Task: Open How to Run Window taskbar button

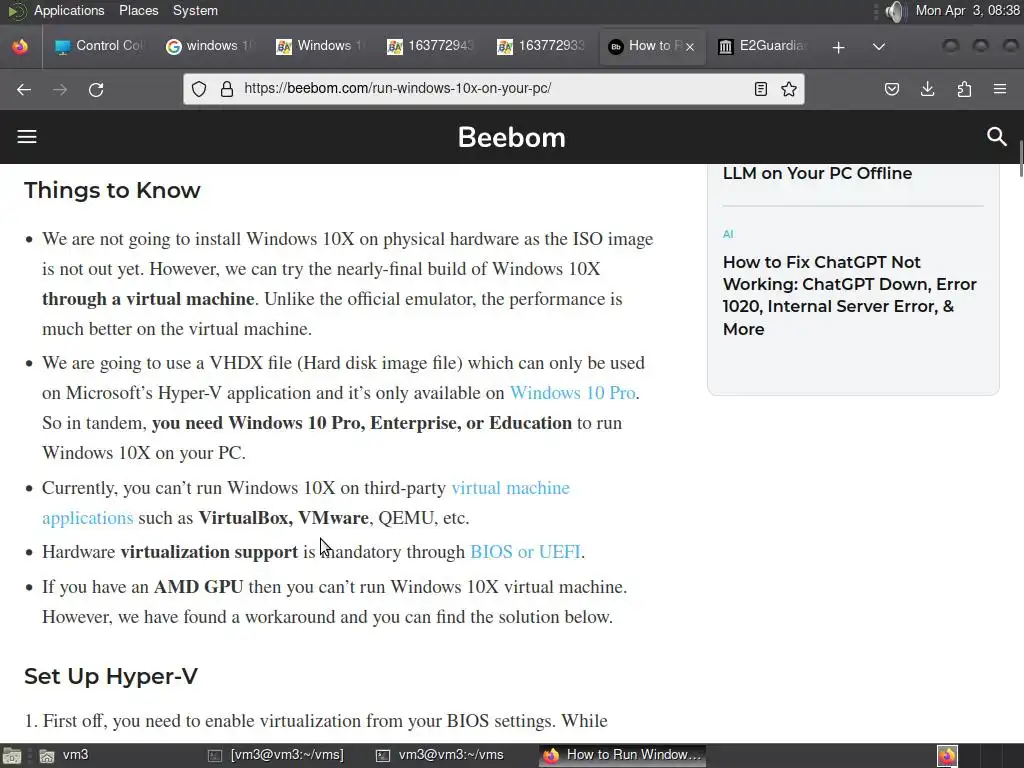Action: [x=623, y=756]
